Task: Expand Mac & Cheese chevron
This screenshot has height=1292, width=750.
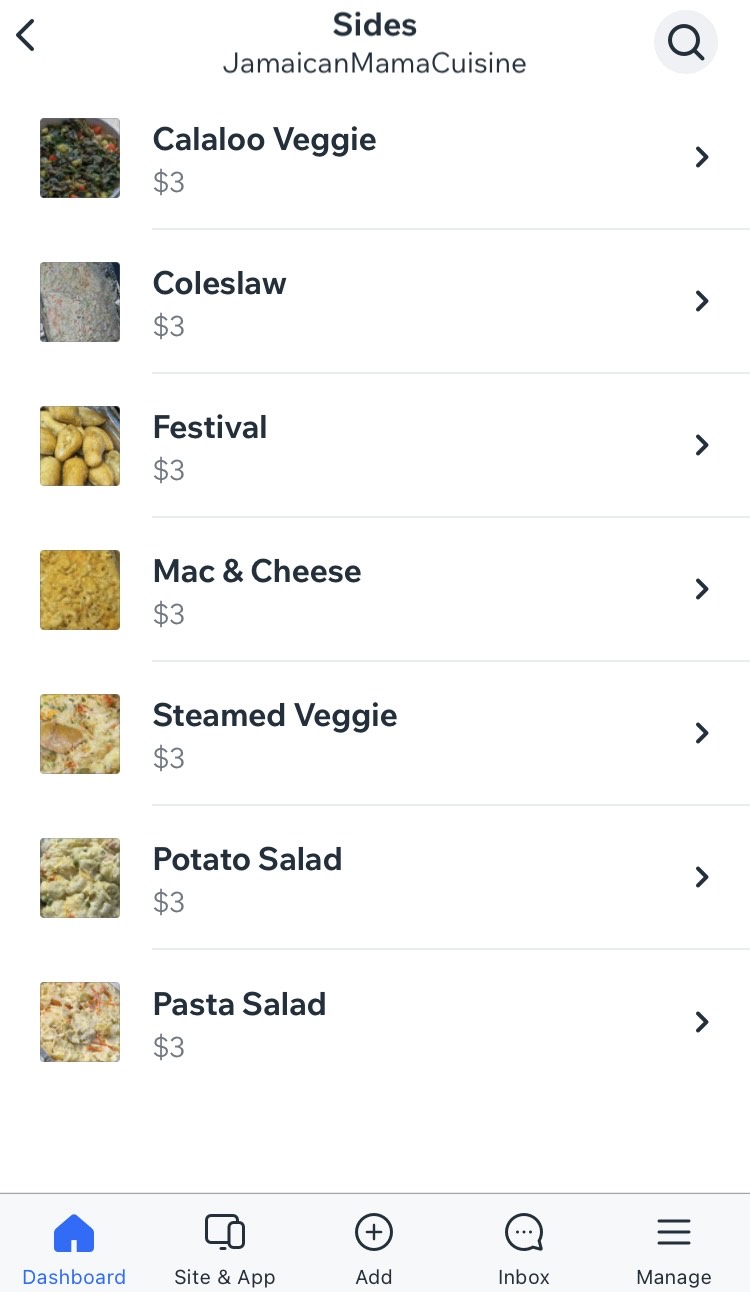Action: tap(702, 589)
